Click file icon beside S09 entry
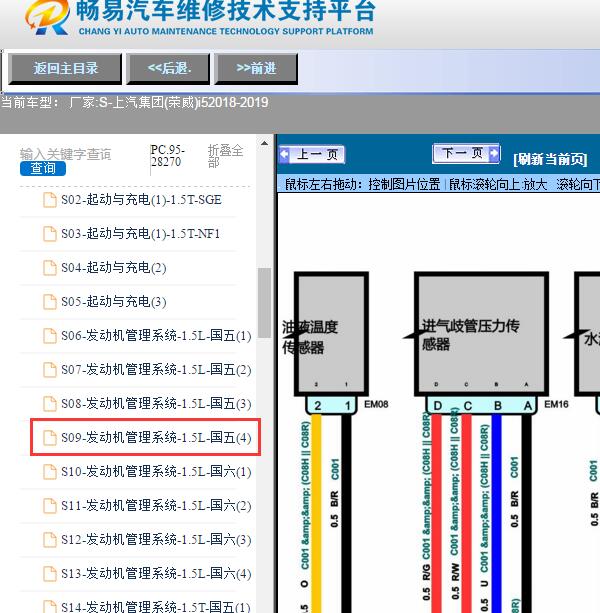 (x=50, y=437)
